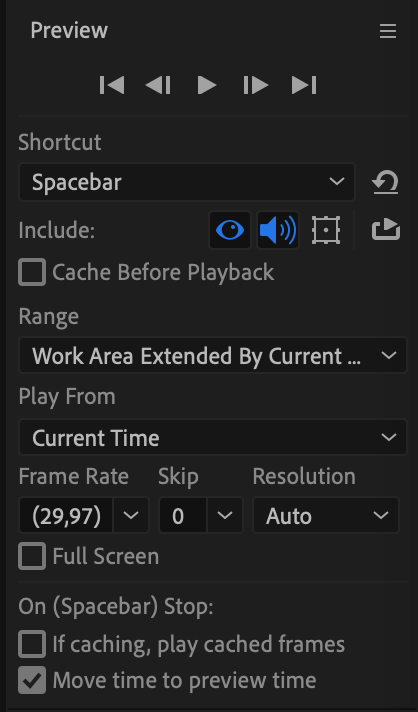Open the Range dropdown menu
The image size is (418, 712).
pos(212,356)
